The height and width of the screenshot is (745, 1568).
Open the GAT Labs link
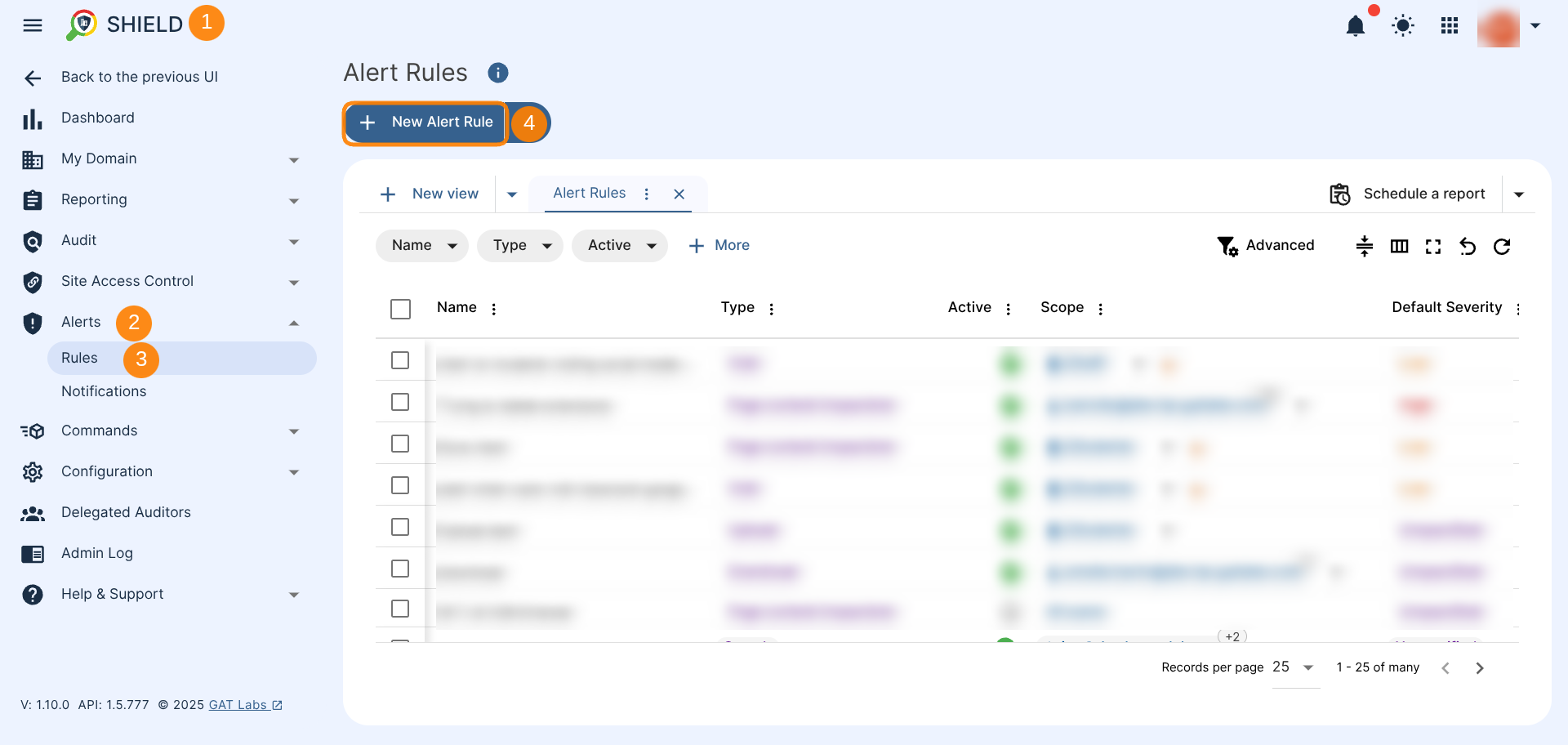point(245,705)
